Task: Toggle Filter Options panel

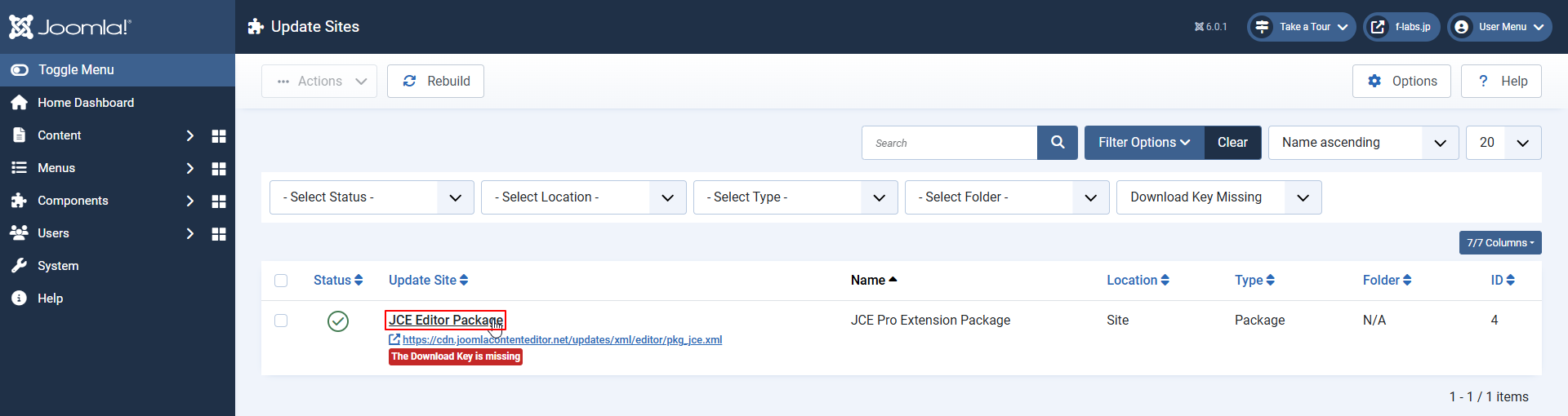Action: coord(1144,143)
